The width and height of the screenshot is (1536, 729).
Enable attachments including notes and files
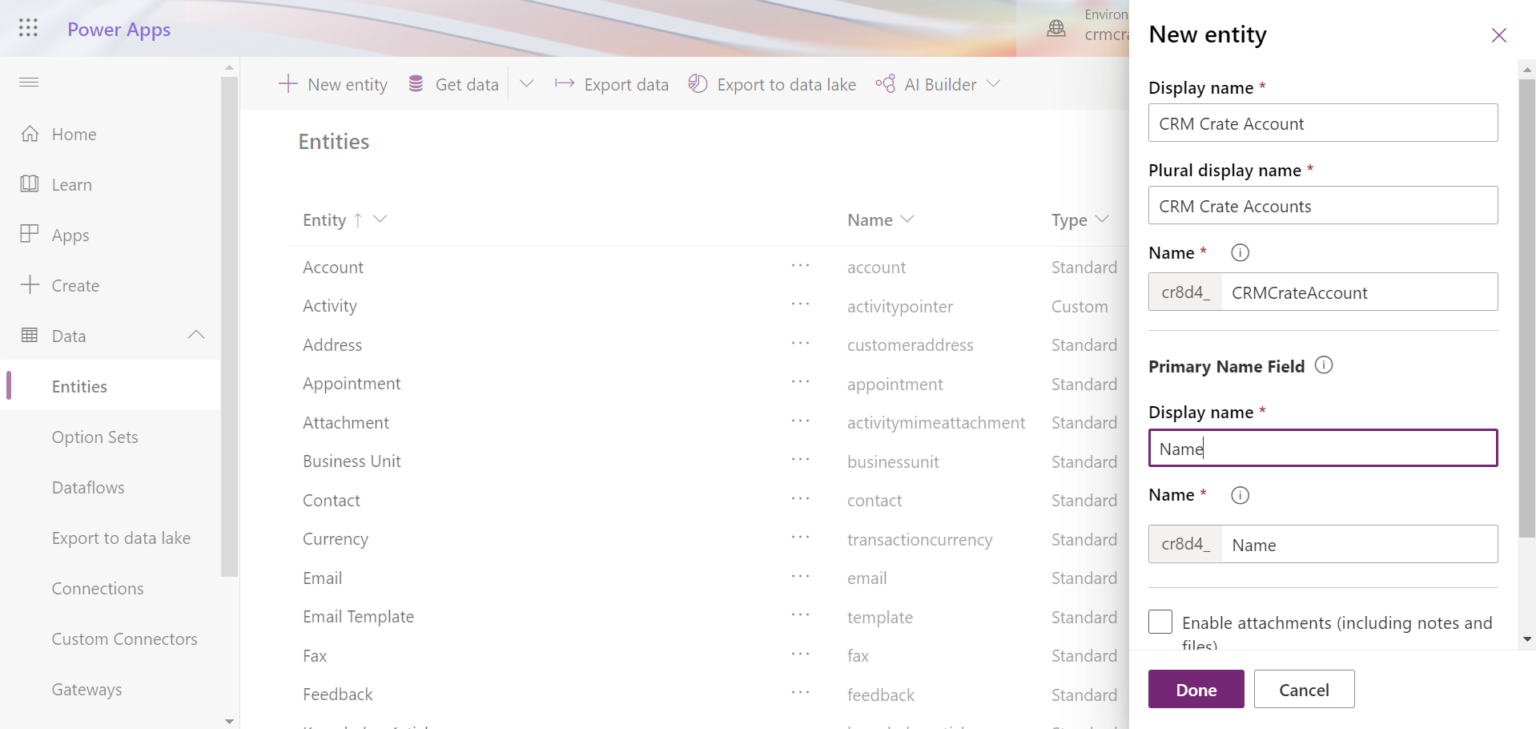(x=1160, y=621)
